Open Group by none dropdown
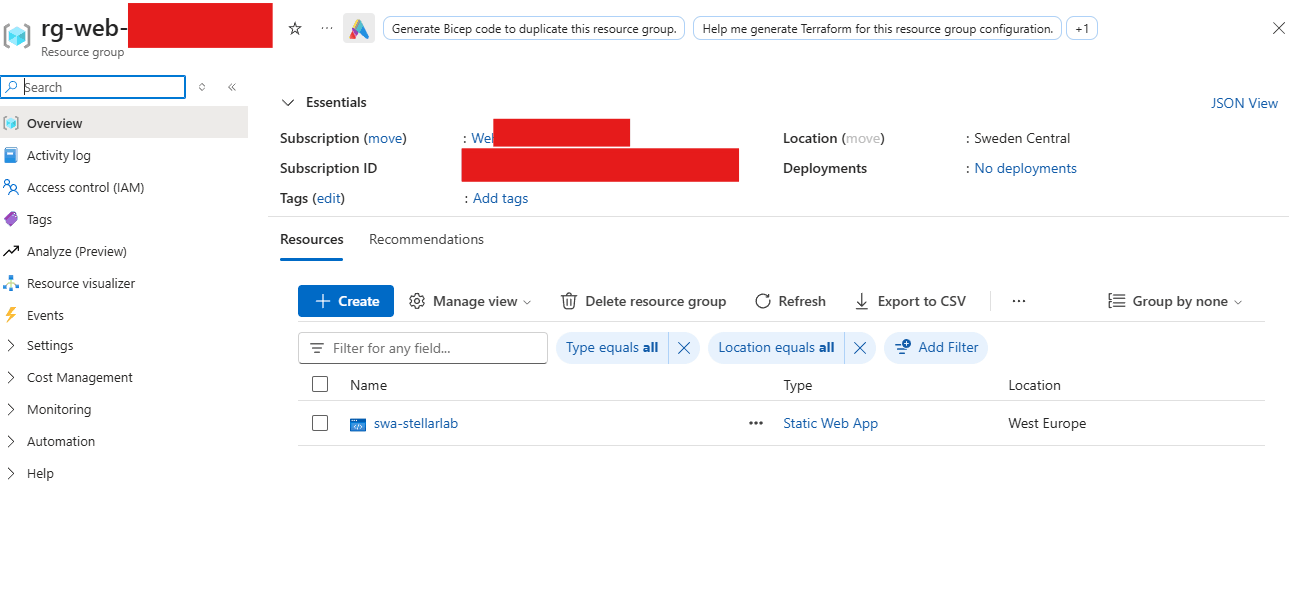1289x616 pixels. click(x=1175, y=301)
